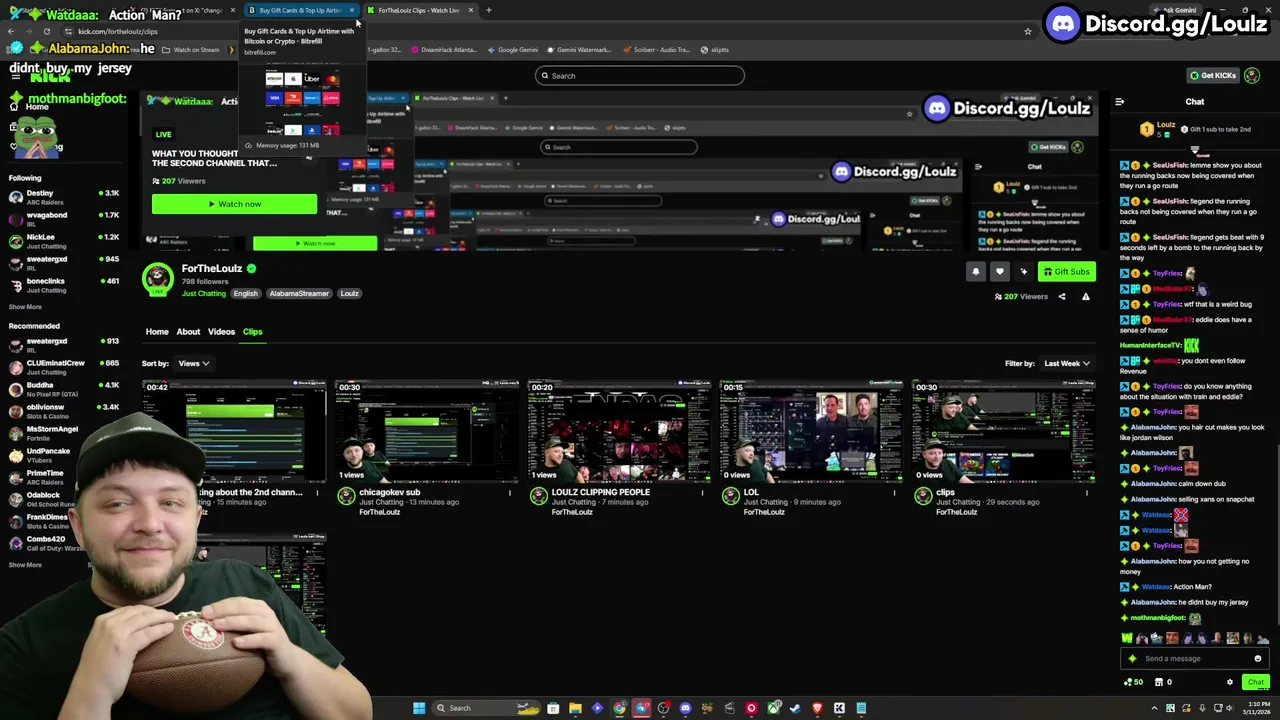Switch to ForTheLoulz Clips browser tab
The height and width of the screenshot is (720, 1280).
click(418, 10)
